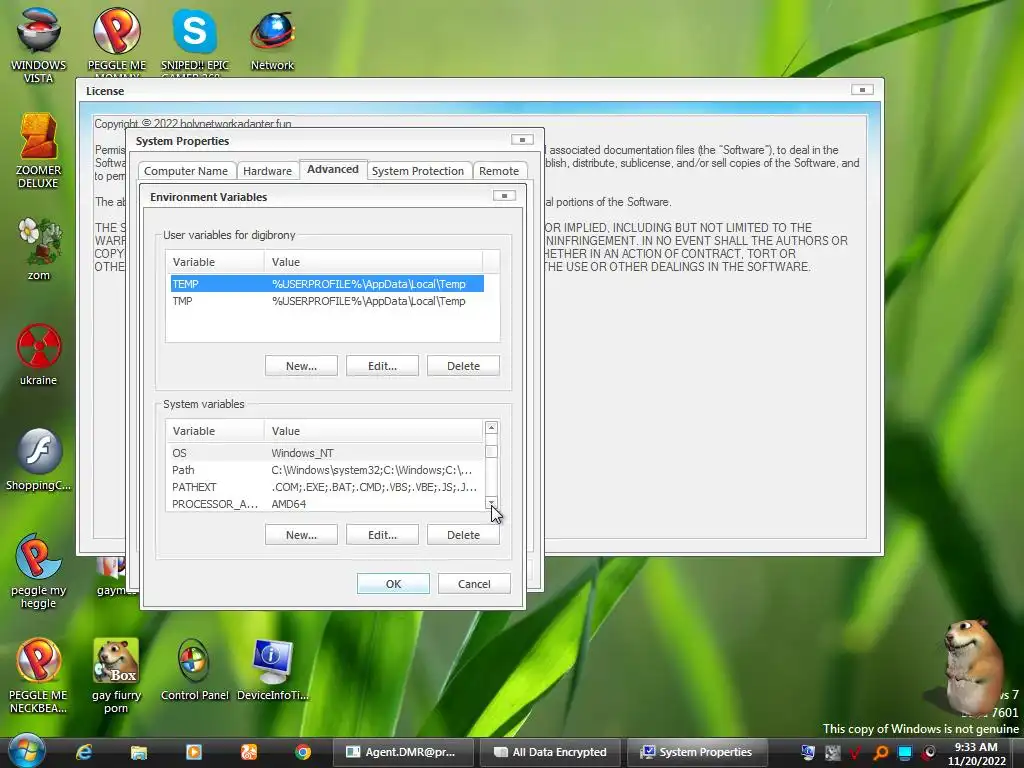The image size is (1024, 768).
Task: Click the orange magnifier tray icon
Action: 881,753
